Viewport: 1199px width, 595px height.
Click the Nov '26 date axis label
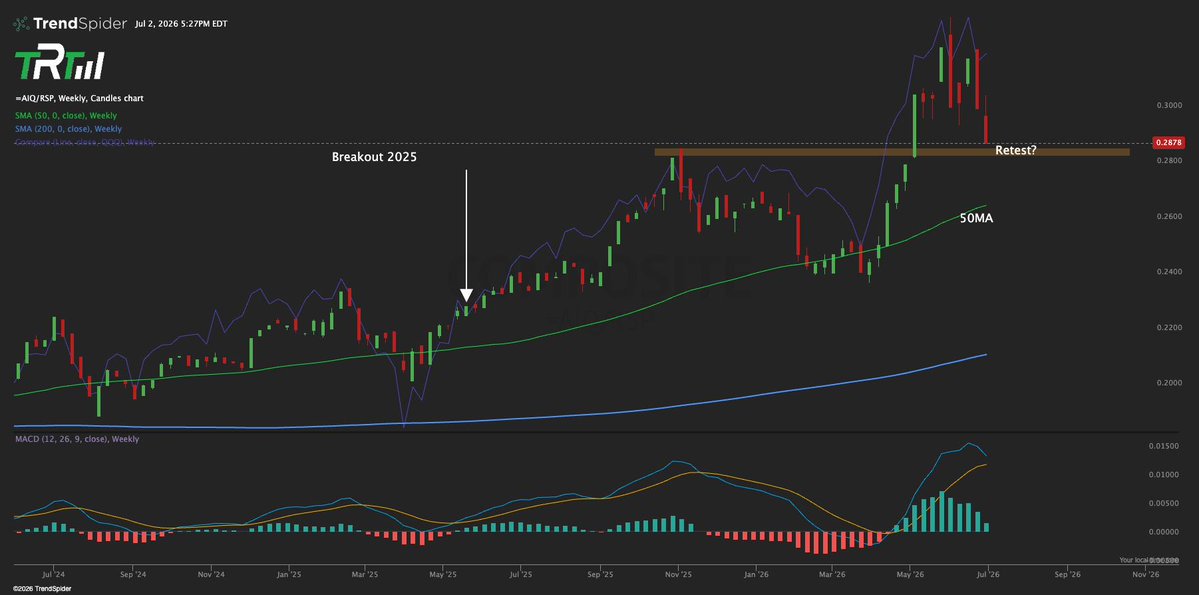(1145, 573)
